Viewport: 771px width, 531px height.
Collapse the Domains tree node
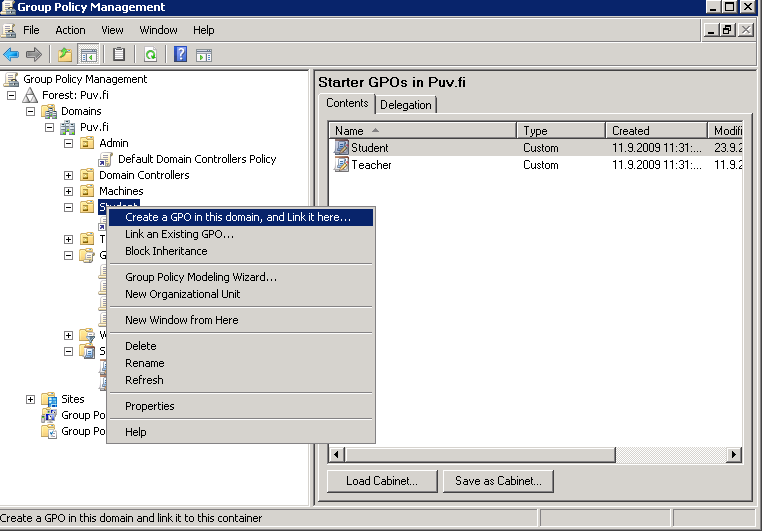click(x=30, y=112)
